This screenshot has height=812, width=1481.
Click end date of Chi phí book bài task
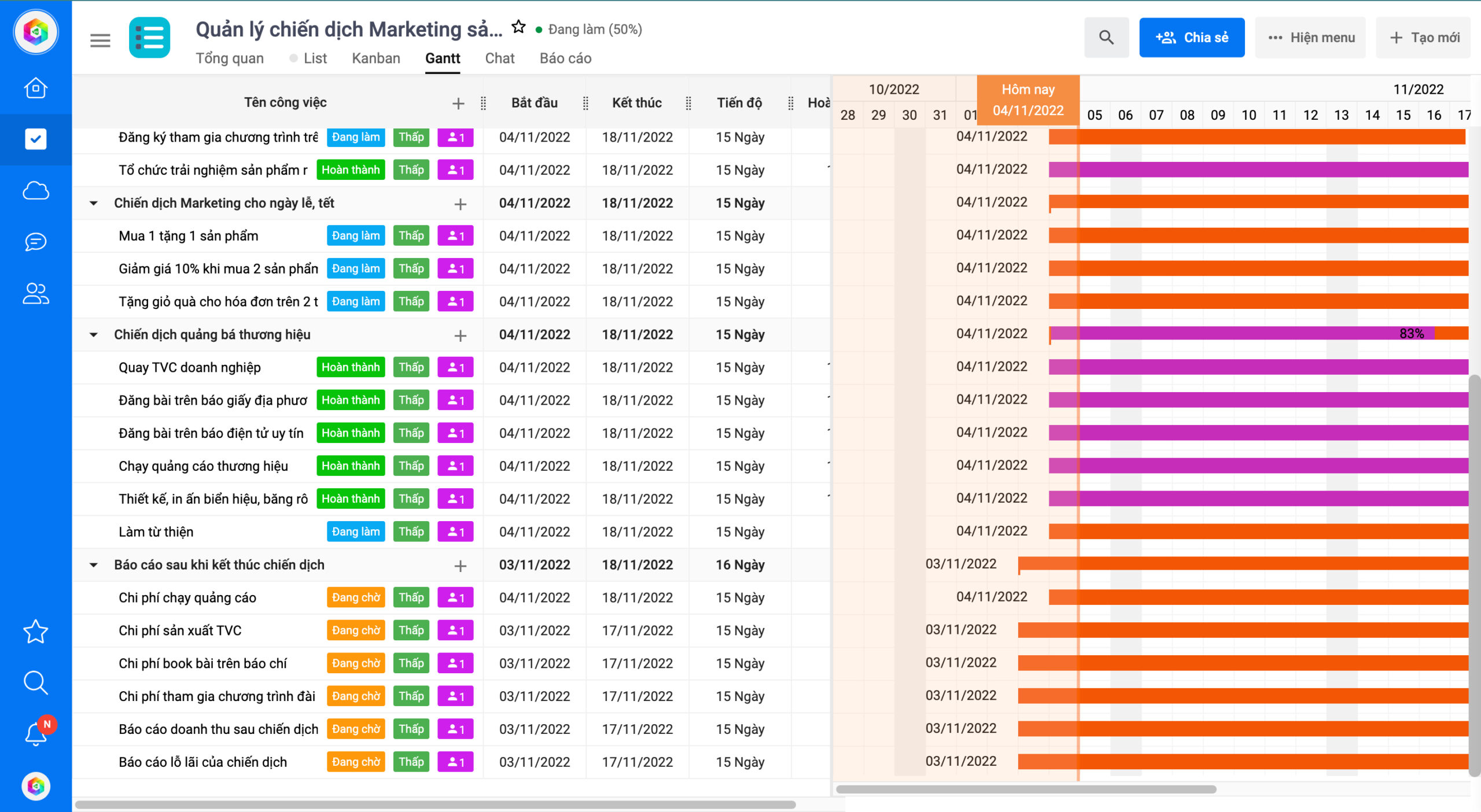point(637,663)
